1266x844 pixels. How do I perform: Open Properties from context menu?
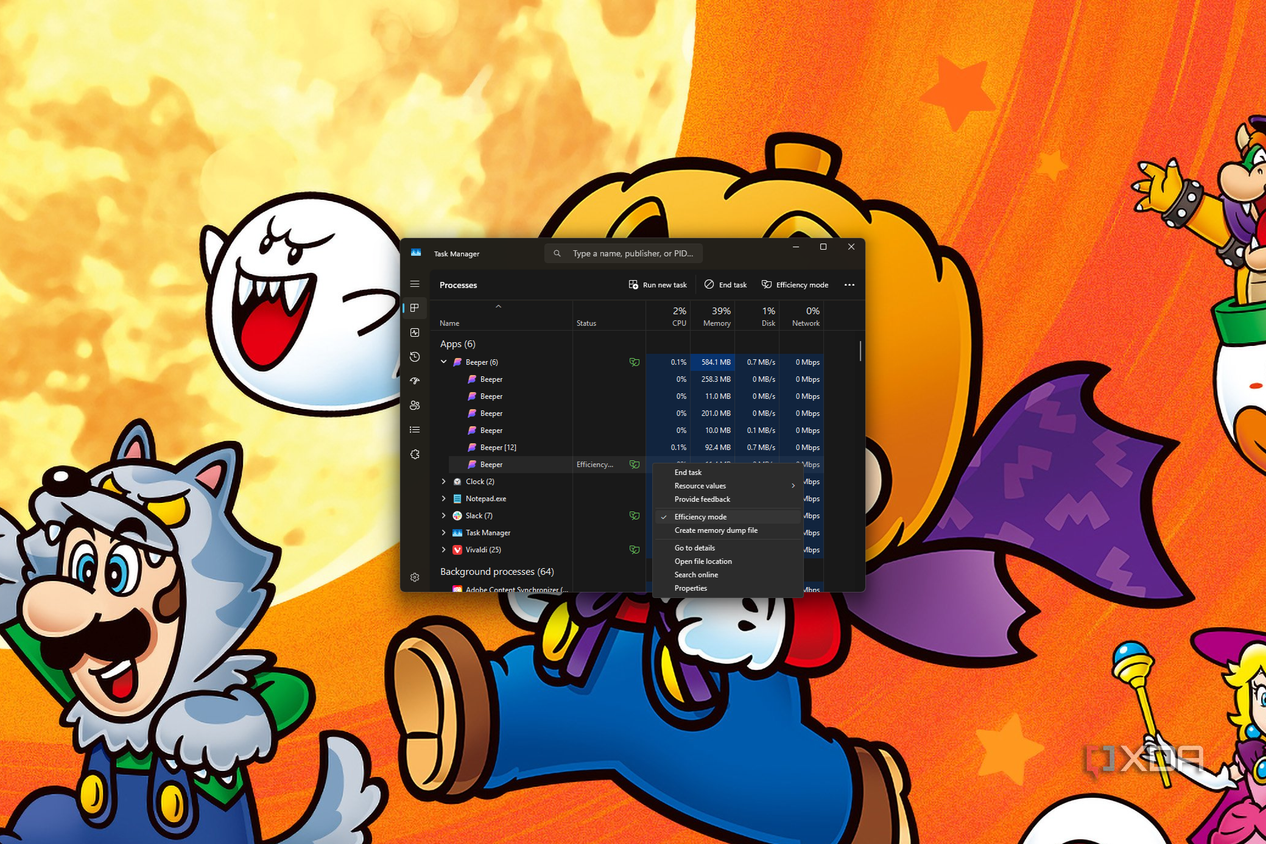[728, 588]
